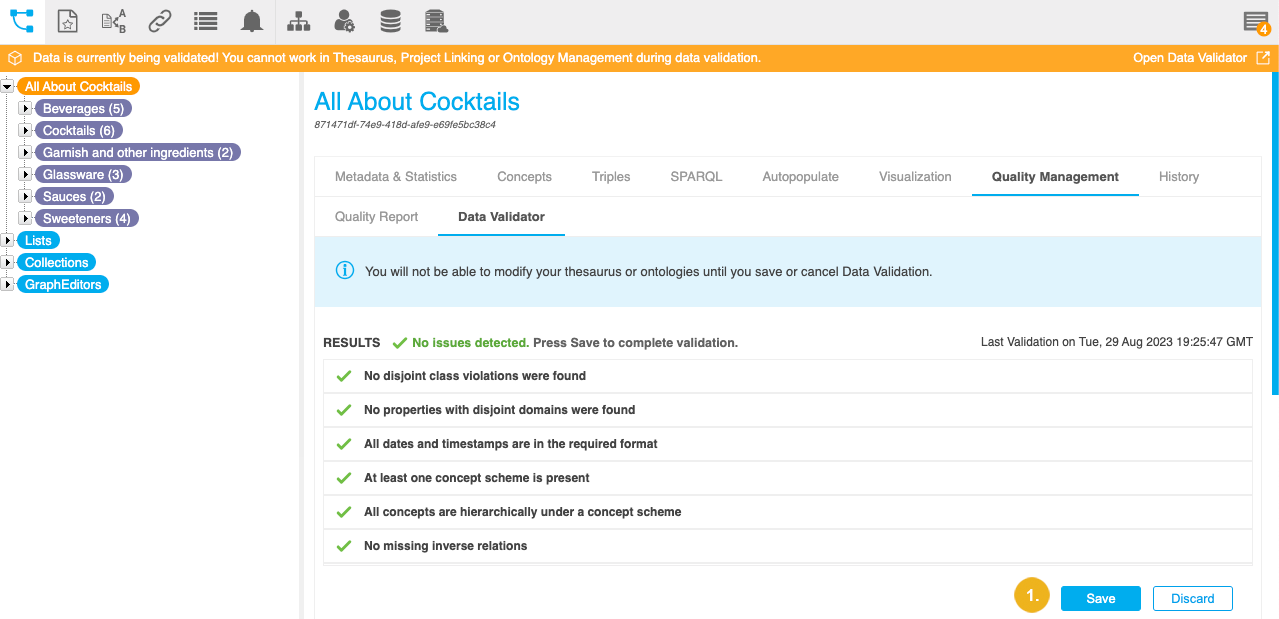Open the Quality Report sub-tab
This screenshot has width=1279, height=619.
pos(376,217)
